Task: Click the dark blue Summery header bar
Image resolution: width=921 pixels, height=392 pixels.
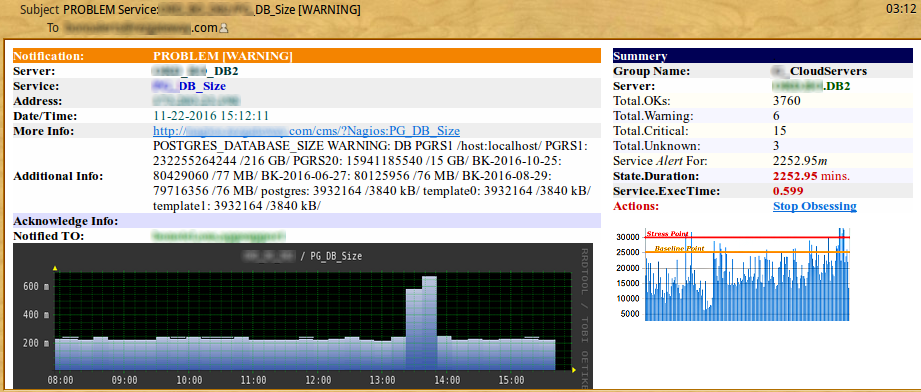Action: coord(763,56)
